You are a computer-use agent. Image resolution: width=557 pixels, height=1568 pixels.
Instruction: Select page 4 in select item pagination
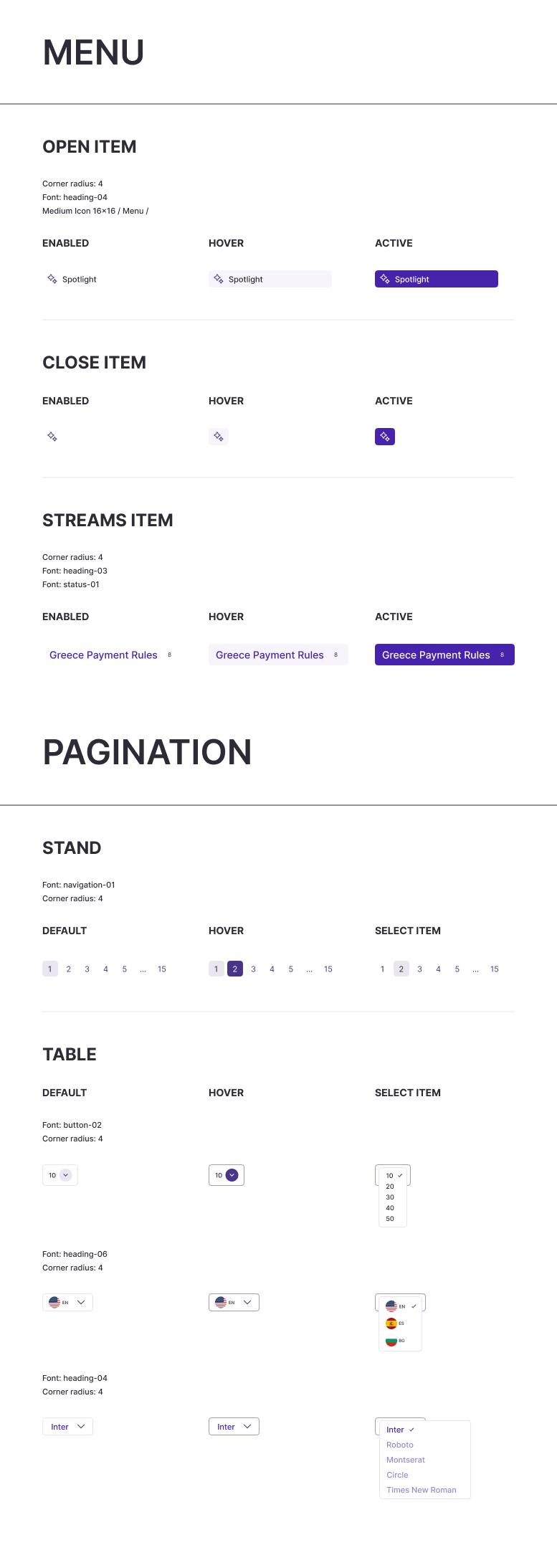[439, 969]
